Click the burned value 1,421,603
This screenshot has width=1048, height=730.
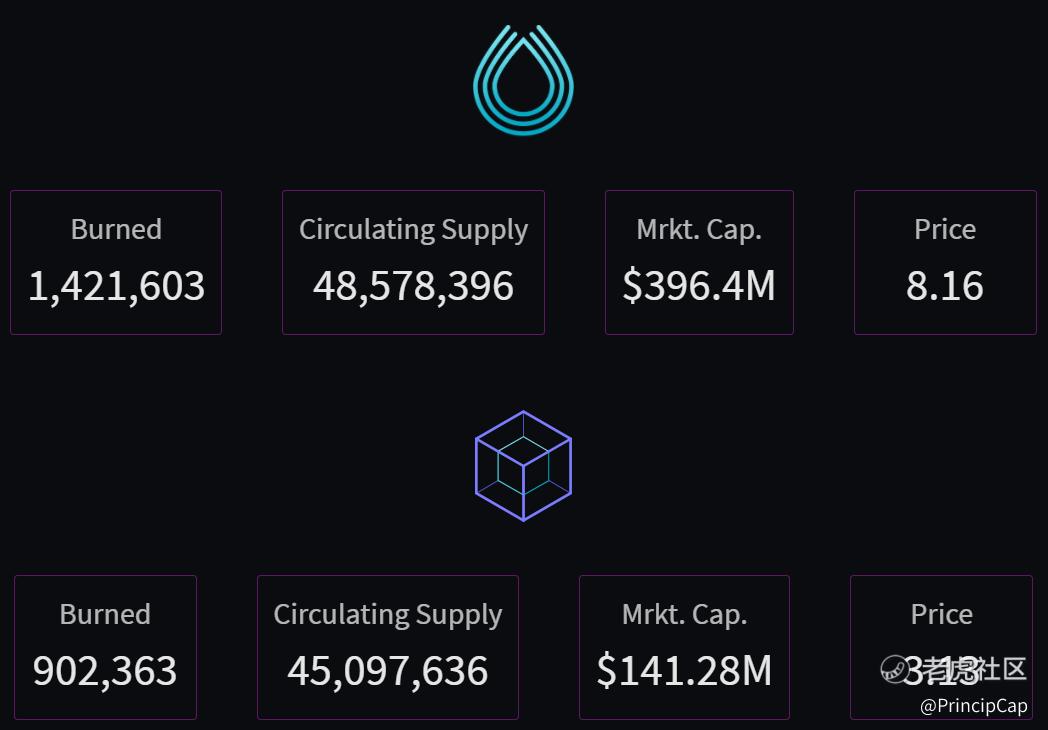click(116, 286)
